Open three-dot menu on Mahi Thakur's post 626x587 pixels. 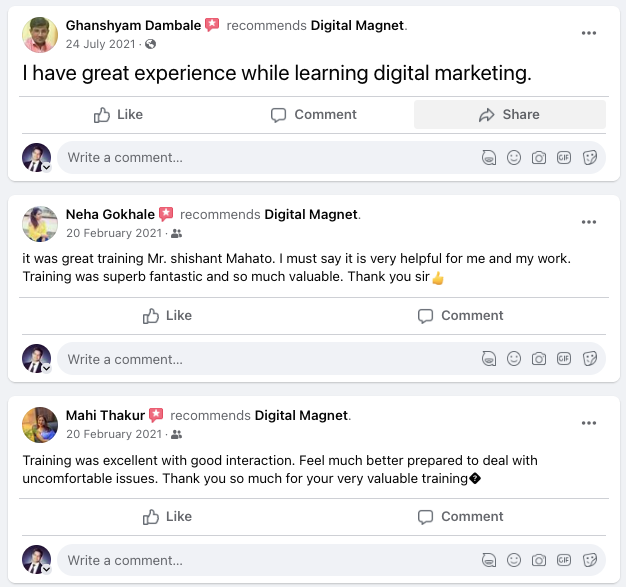pos(590,423)
